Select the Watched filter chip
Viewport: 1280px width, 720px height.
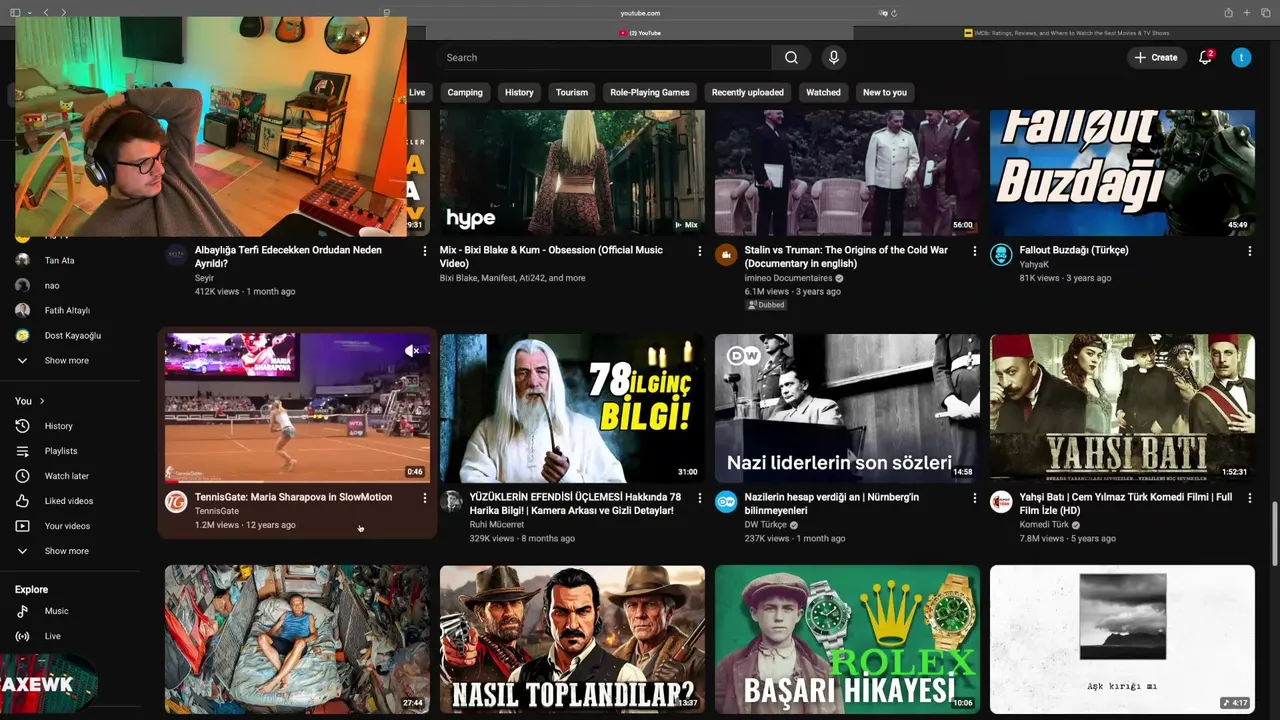(x=823, y=92)
